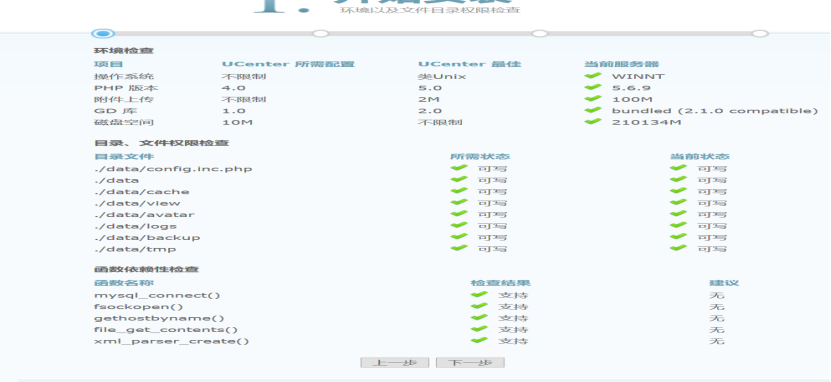Click the 类Unix value
Viewport: 831px width, 382px height.
(442, 76)
